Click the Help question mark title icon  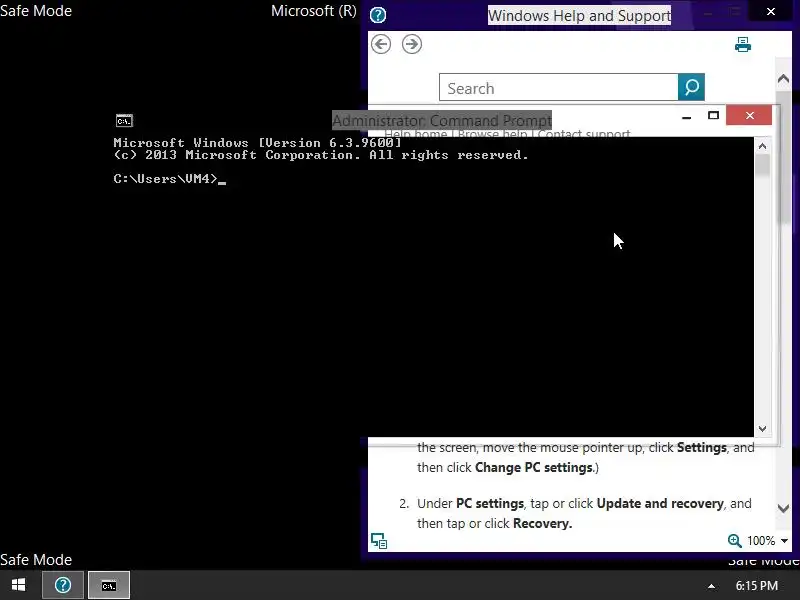[x=378, y=15]
